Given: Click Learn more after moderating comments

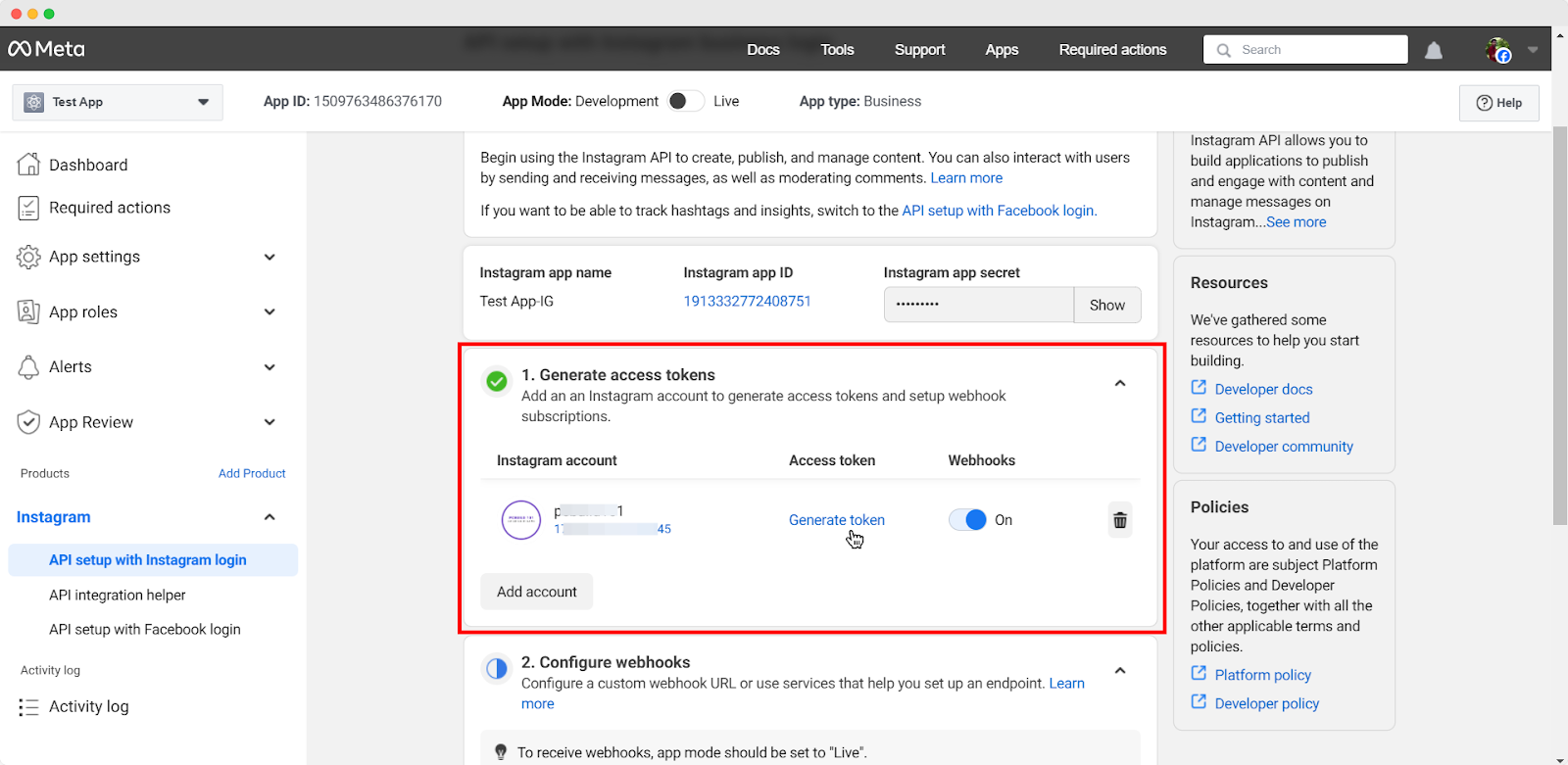Looking at the screenshot, I should click(x=966, y=178).
